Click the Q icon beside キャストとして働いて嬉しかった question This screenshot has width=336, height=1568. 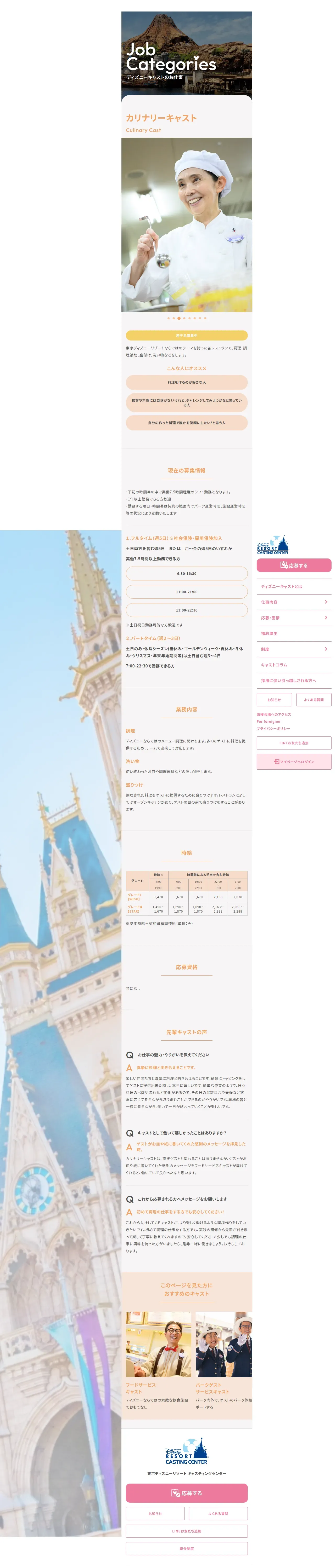click(130, 1133)
